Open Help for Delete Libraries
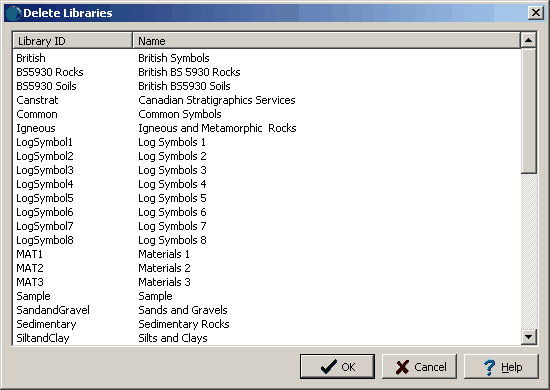Screen dimensions: 550x390 coord(501,367)
